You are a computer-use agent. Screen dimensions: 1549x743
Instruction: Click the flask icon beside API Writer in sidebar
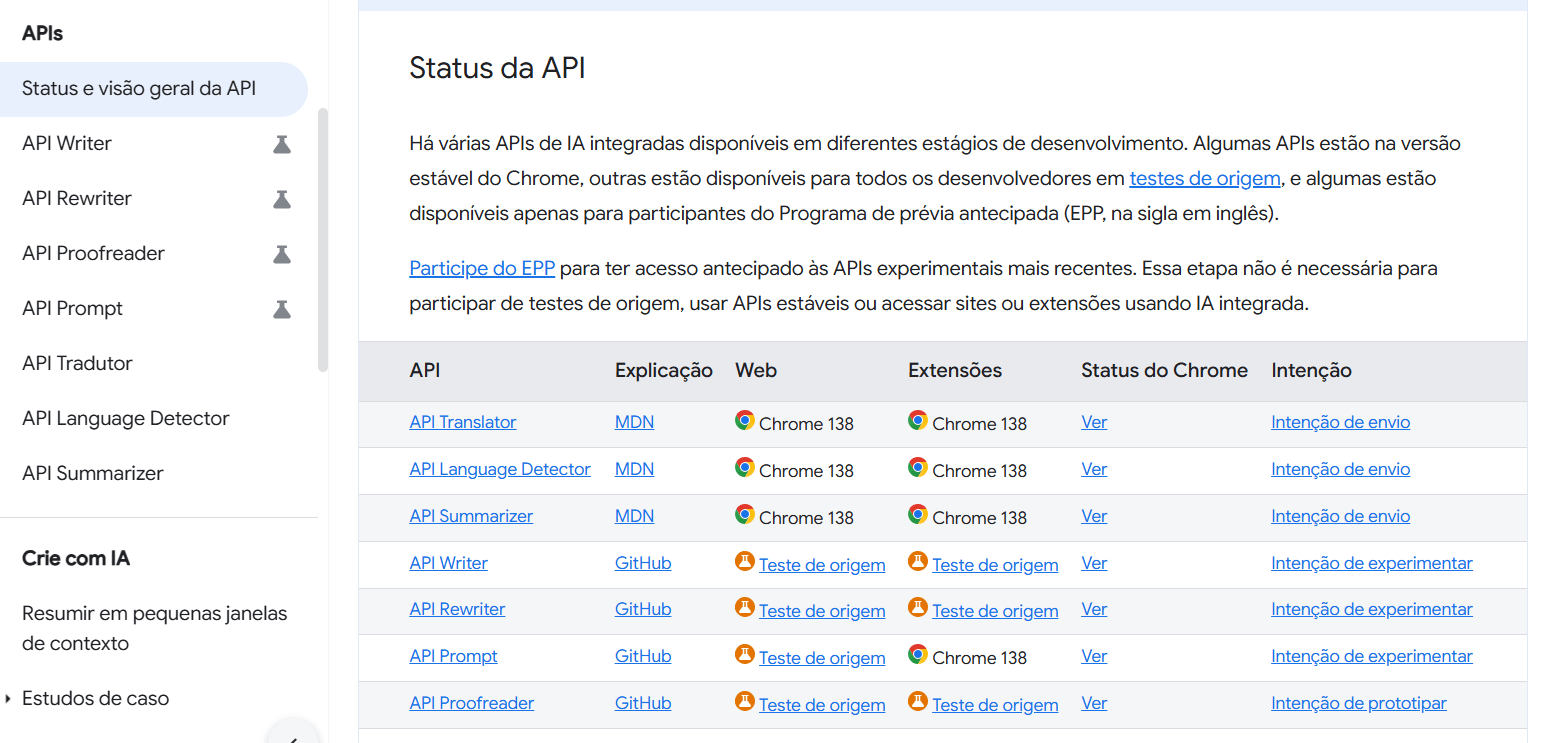[282, 144]
